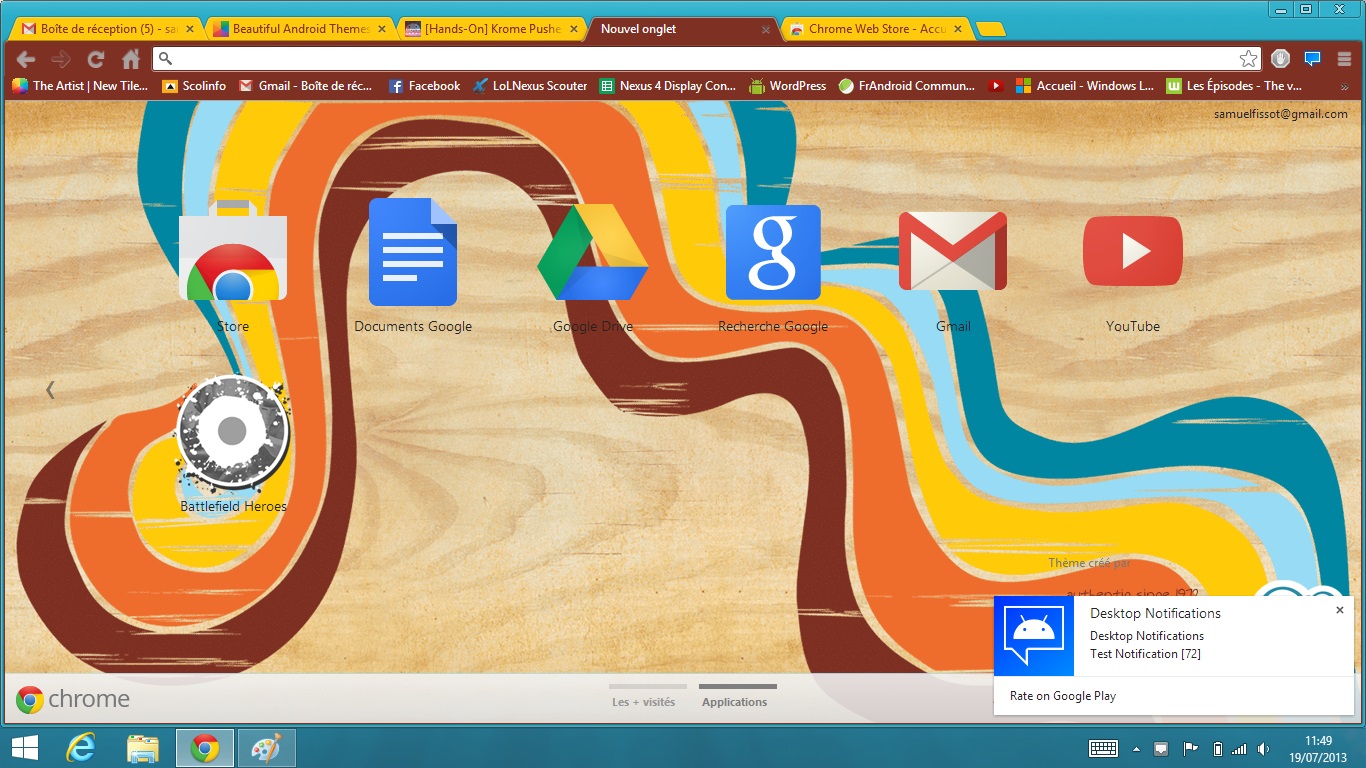
Task: Bookmark this page with the star icon
Action: click(x=1248, y=59)
